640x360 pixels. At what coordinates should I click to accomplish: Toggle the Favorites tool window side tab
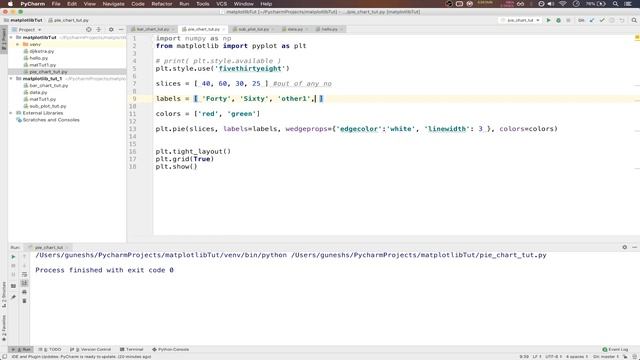pyautogui.click(x=4, y=328)
